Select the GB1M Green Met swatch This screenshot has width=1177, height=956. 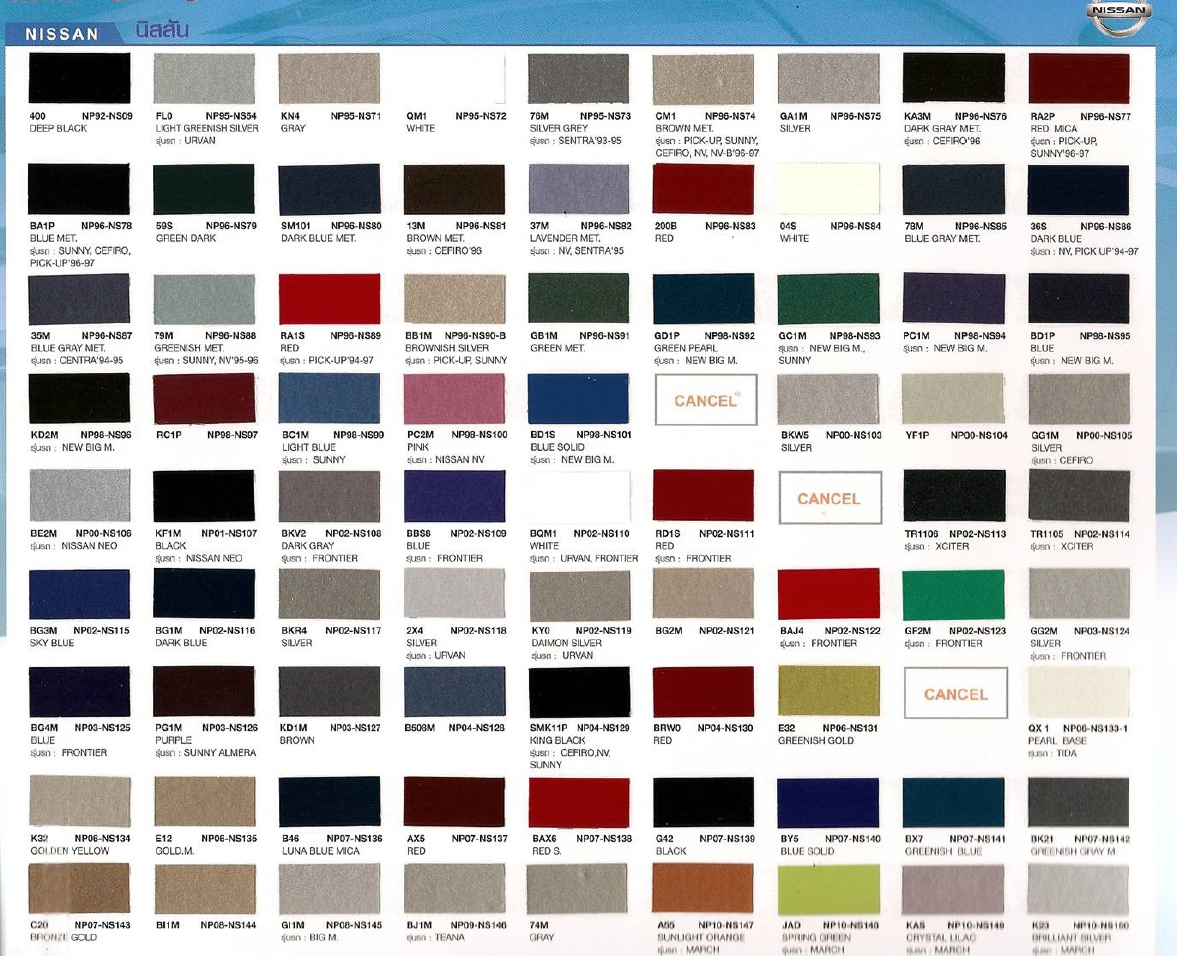pos(579,299)
